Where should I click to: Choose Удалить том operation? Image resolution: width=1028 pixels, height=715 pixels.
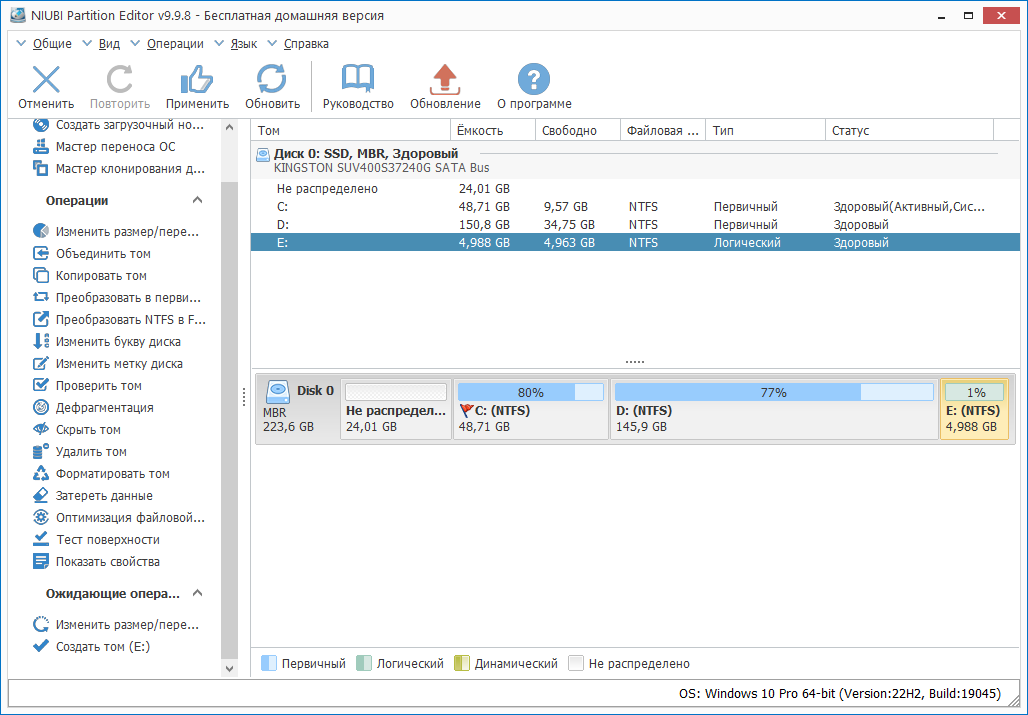point(79,452)
